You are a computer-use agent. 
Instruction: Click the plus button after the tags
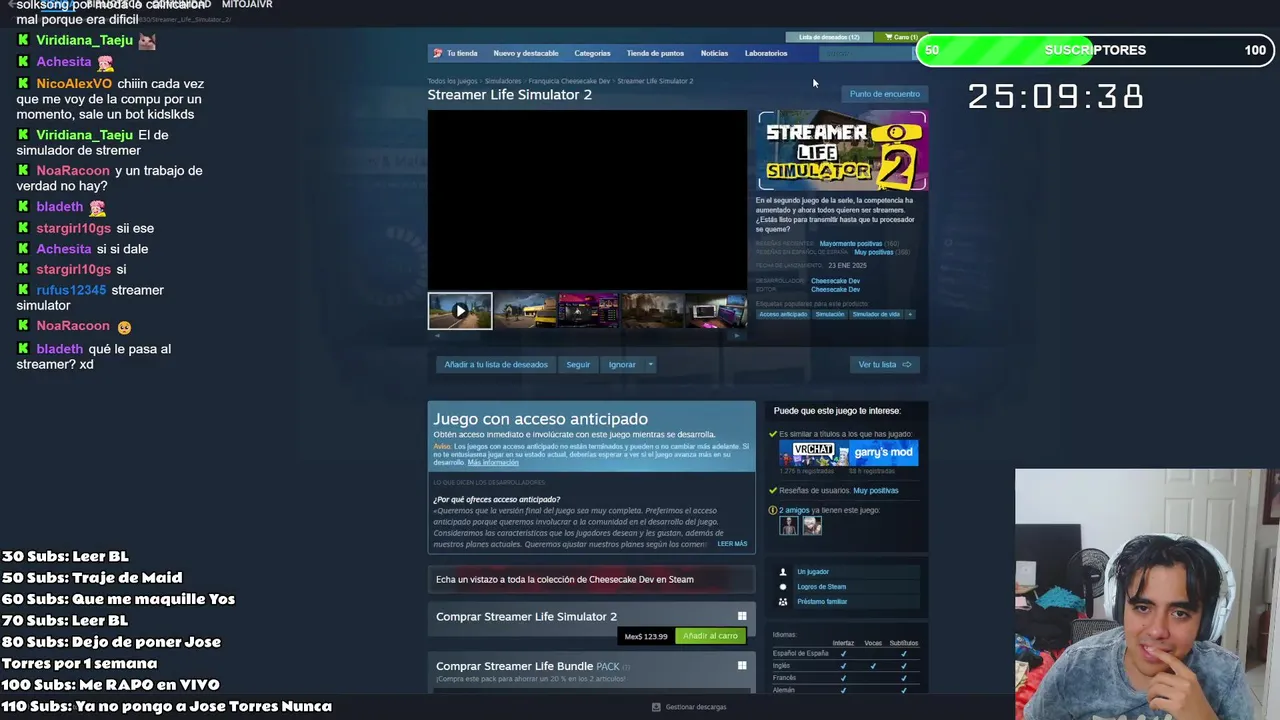click(x=909, y=314)
